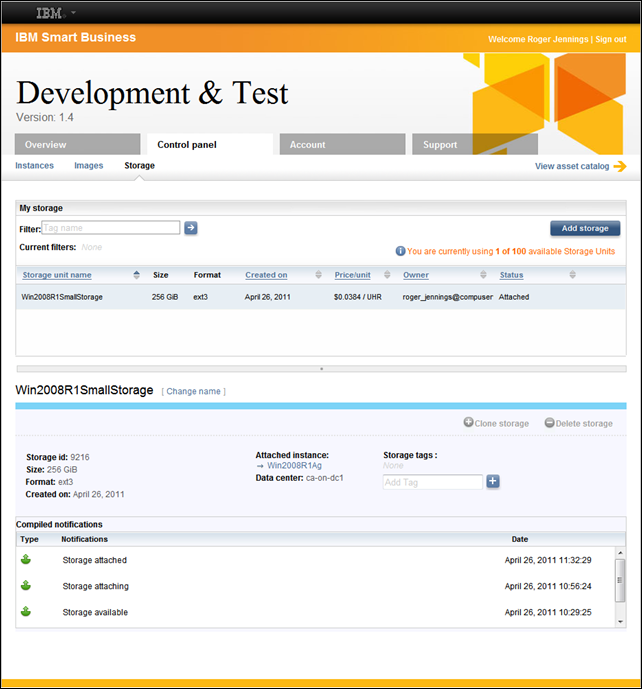This screenshot has width=642, height=689.
Task: Click the Clone storage plus icon
Action: pyautogui.click(x=468, y=422)
